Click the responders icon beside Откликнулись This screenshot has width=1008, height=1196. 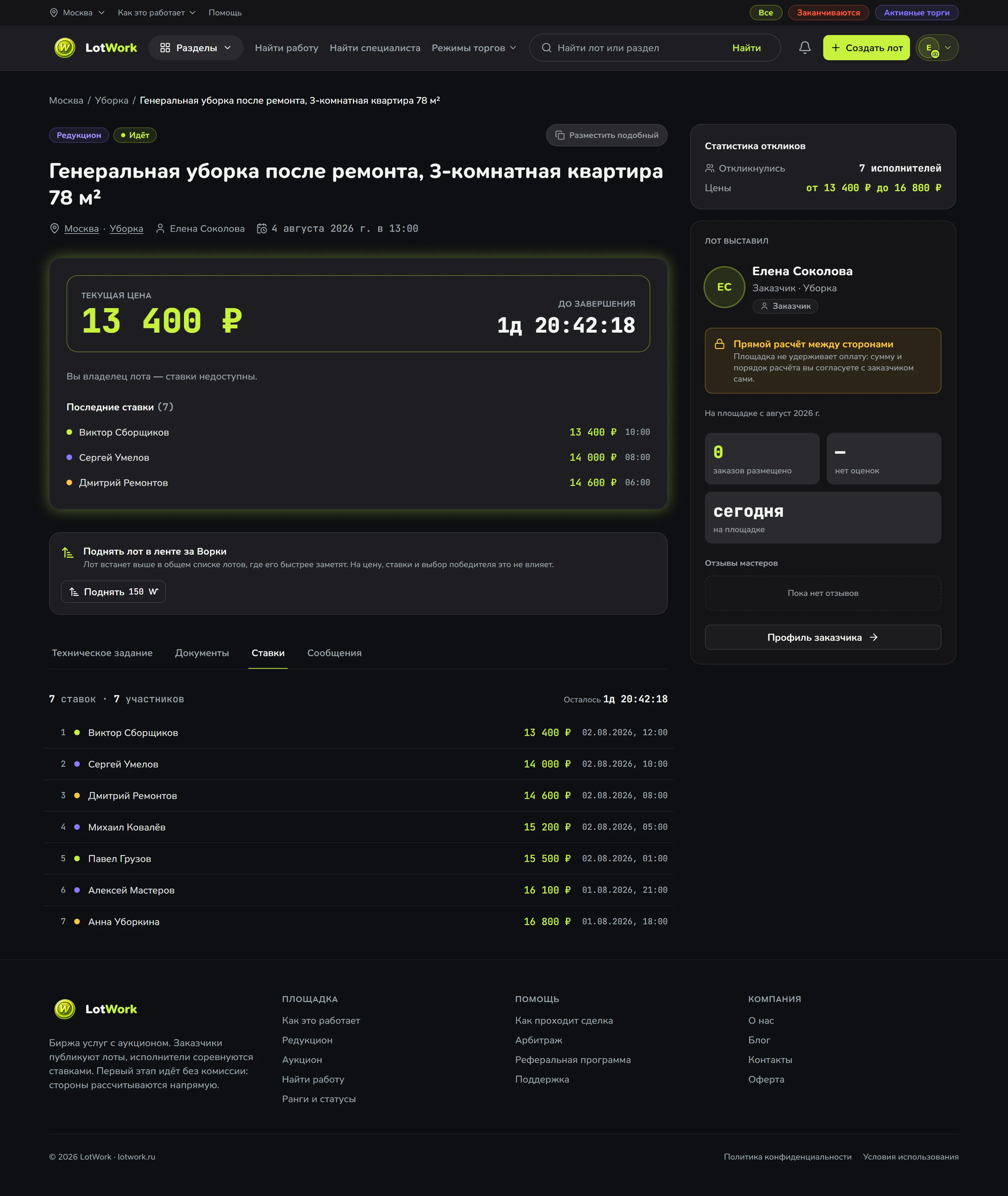710,168
